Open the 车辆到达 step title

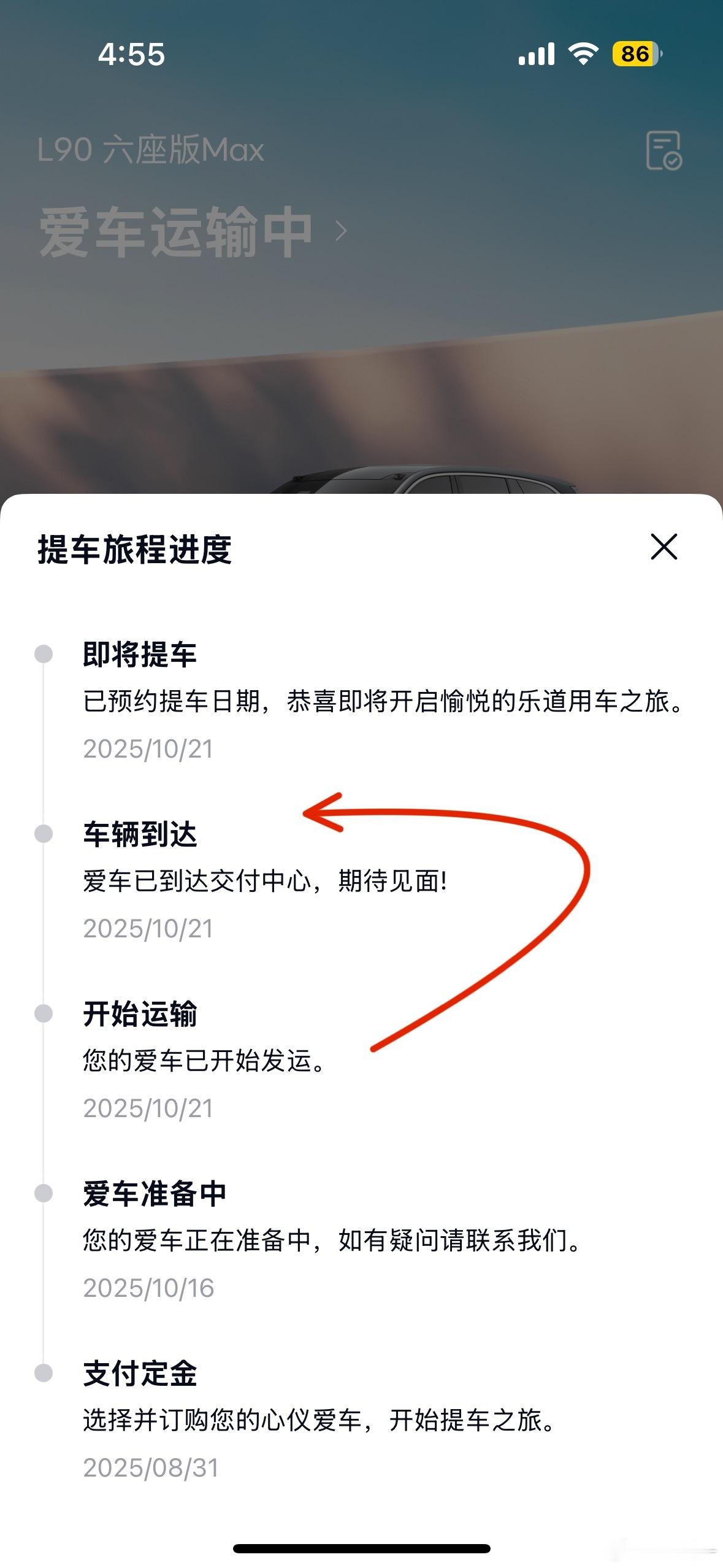(x=140, y=834)
